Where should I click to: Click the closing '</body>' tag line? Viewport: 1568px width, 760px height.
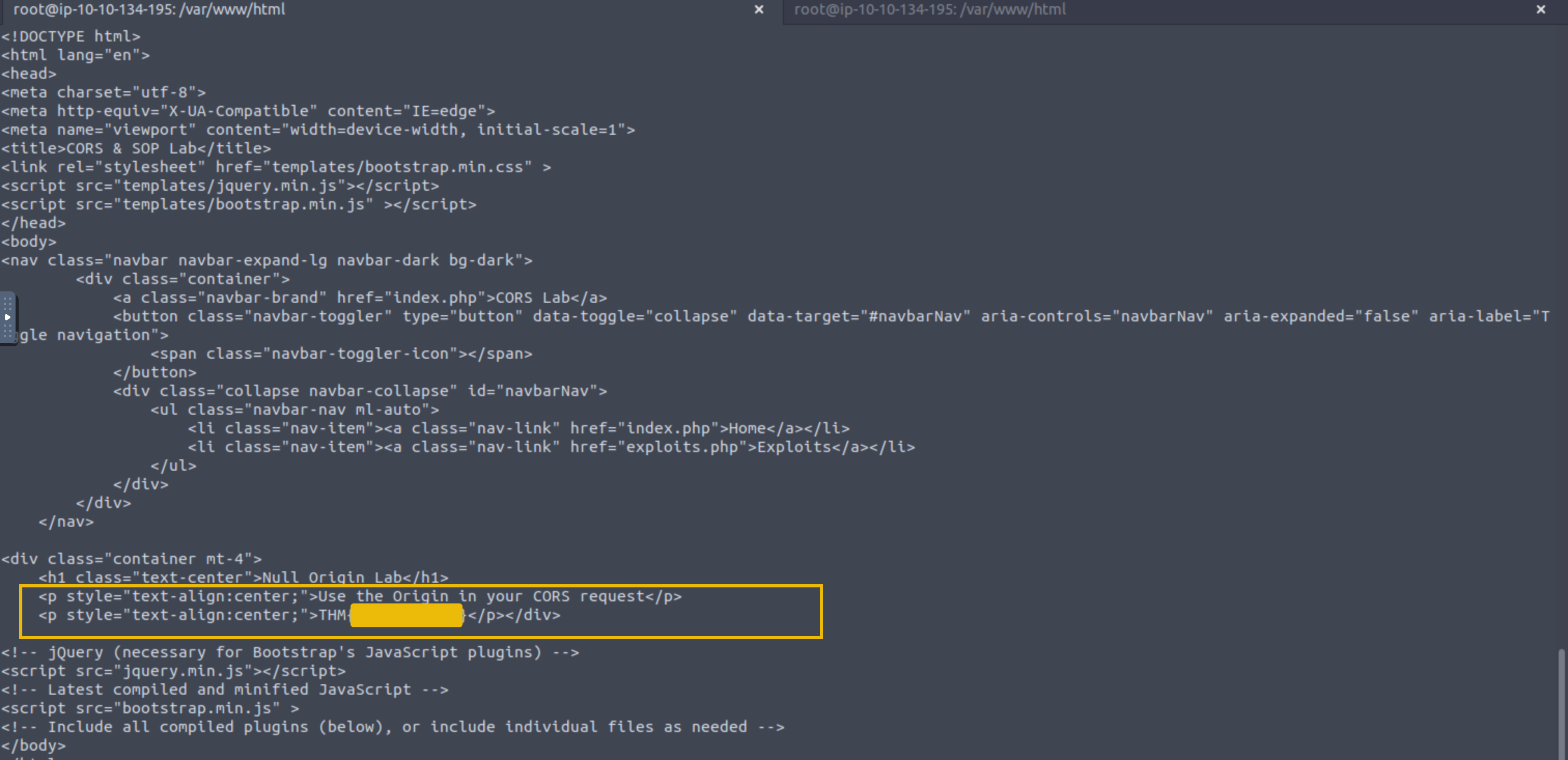(x=34, y=745)
